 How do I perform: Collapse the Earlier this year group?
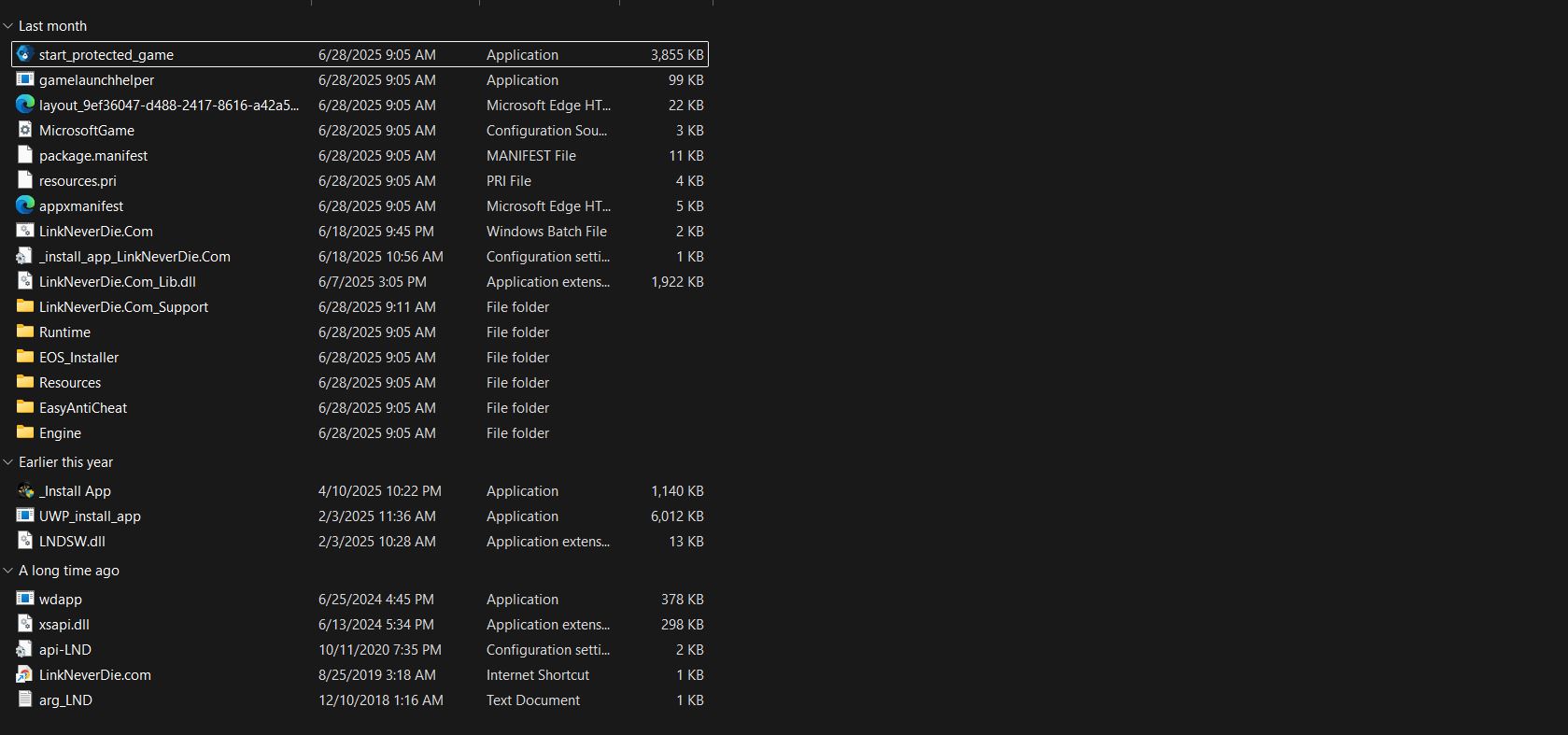(8, 462)
